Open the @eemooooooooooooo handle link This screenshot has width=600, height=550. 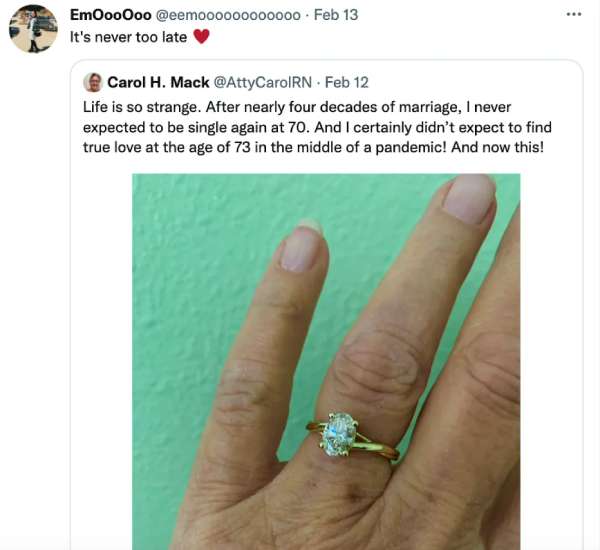coord(228,15)
